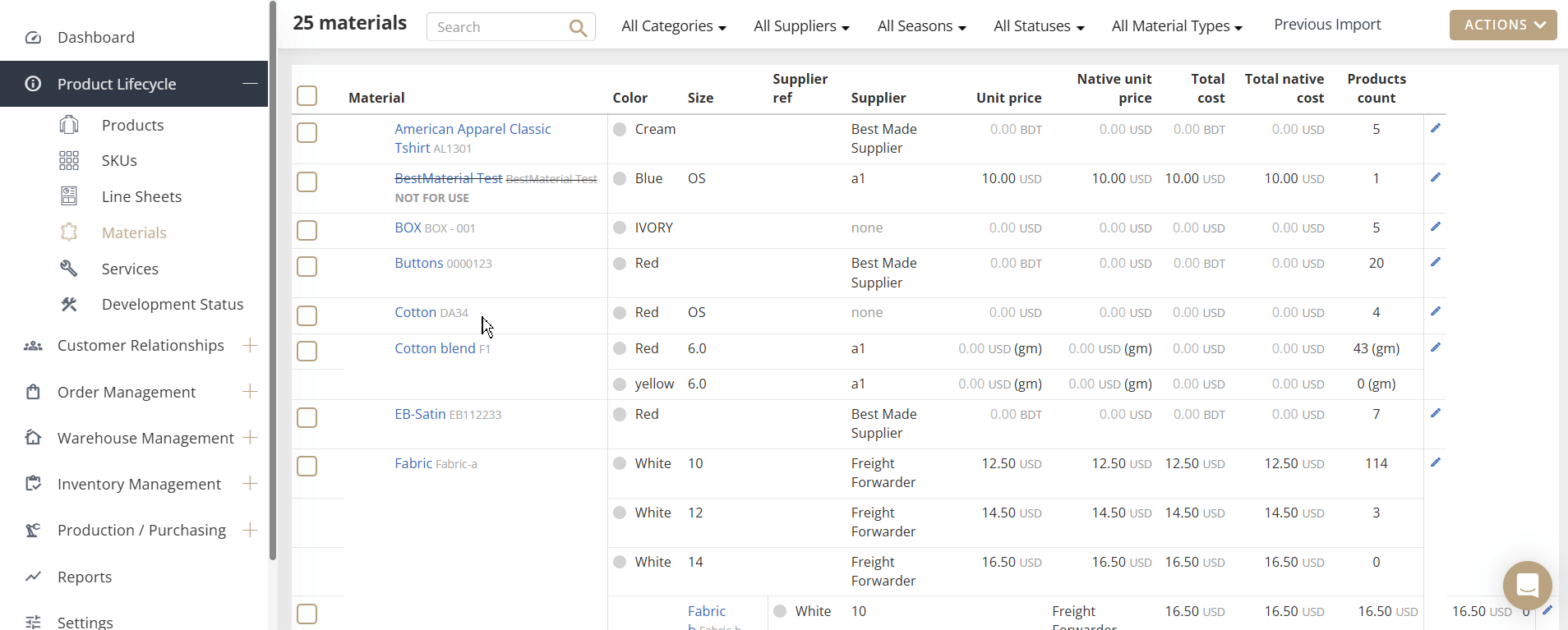Open the BOX material link
Viewport: 1568px width, 630px height.
pyautogui.click(x=408, y=228)
